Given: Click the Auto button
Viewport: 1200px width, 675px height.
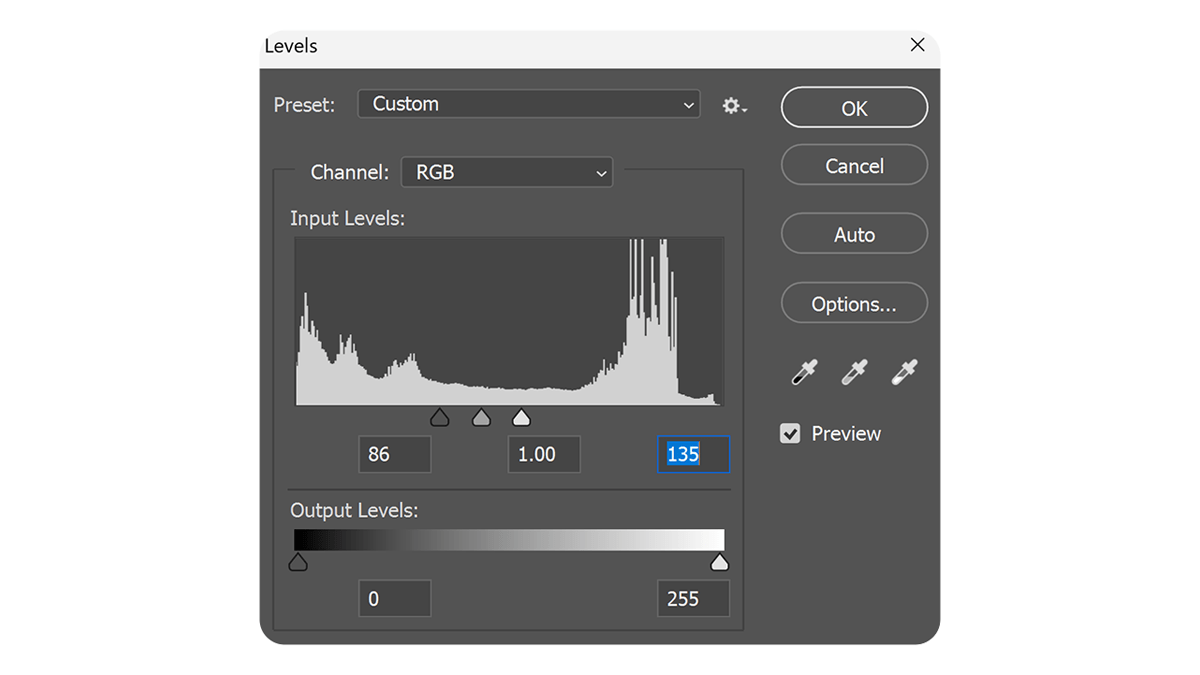Looking at the screenshot, I should coord(854,233).
